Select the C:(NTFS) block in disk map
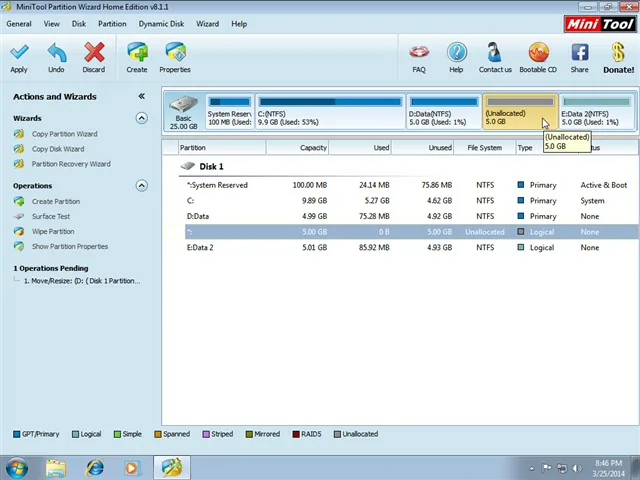Image resolution: width=640 pixels, height=480 pixels. coord(330,113)
